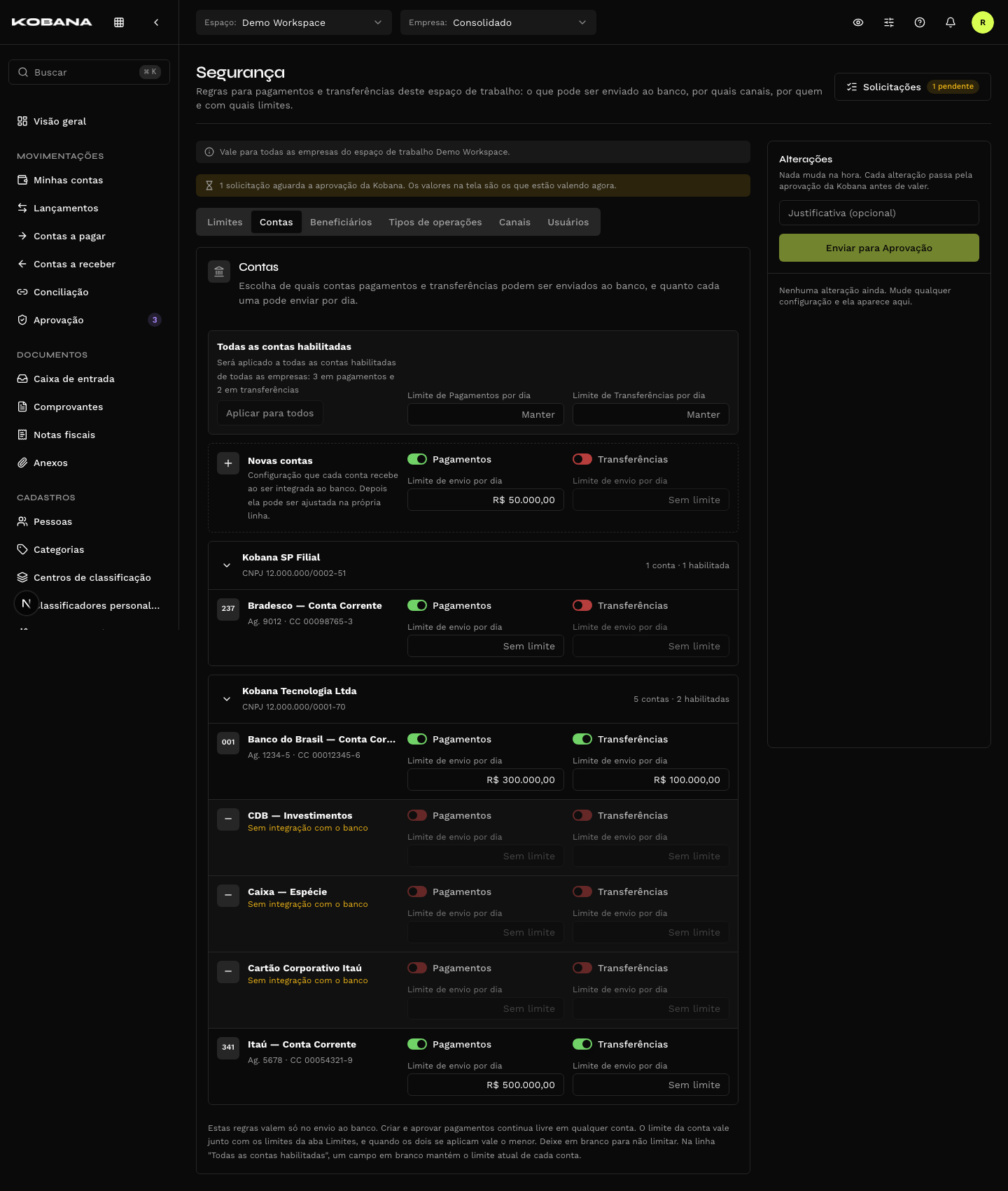Image resolution: width=1008 pixels, height=1191 pixels.
Task: Enable Transferências for Bradesco Conta Corrente
Action: tap(582, 605)
